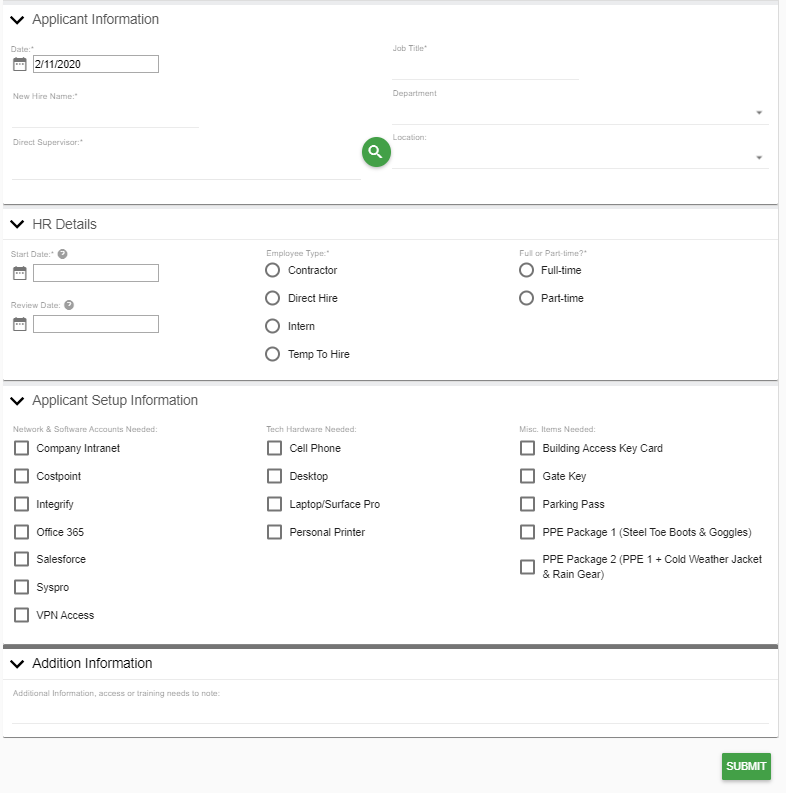
Task: Click into the Job Title field
Action: pyautogui.click(x=485, y=68)
